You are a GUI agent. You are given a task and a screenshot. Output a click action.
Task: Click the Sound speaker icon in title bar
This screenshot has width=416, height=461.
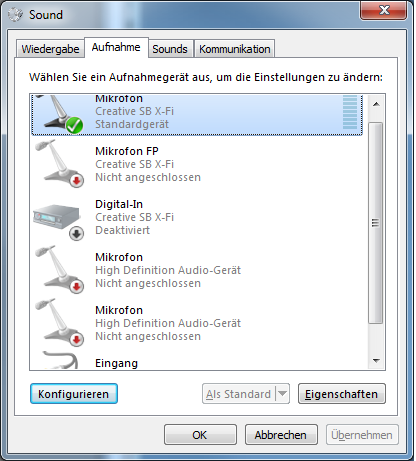[15, 15]
